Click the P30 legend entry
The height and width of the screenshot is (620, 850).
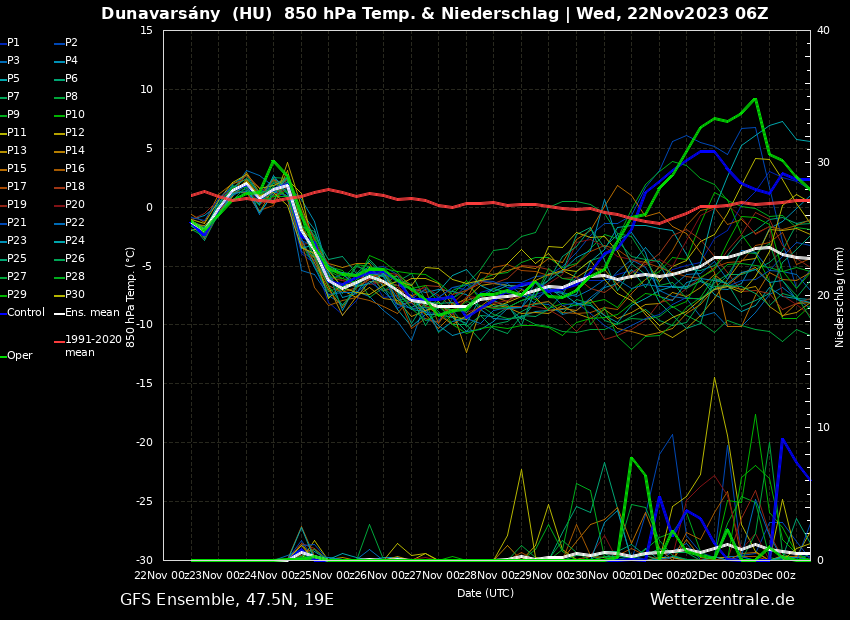click(x=74, y=295)
